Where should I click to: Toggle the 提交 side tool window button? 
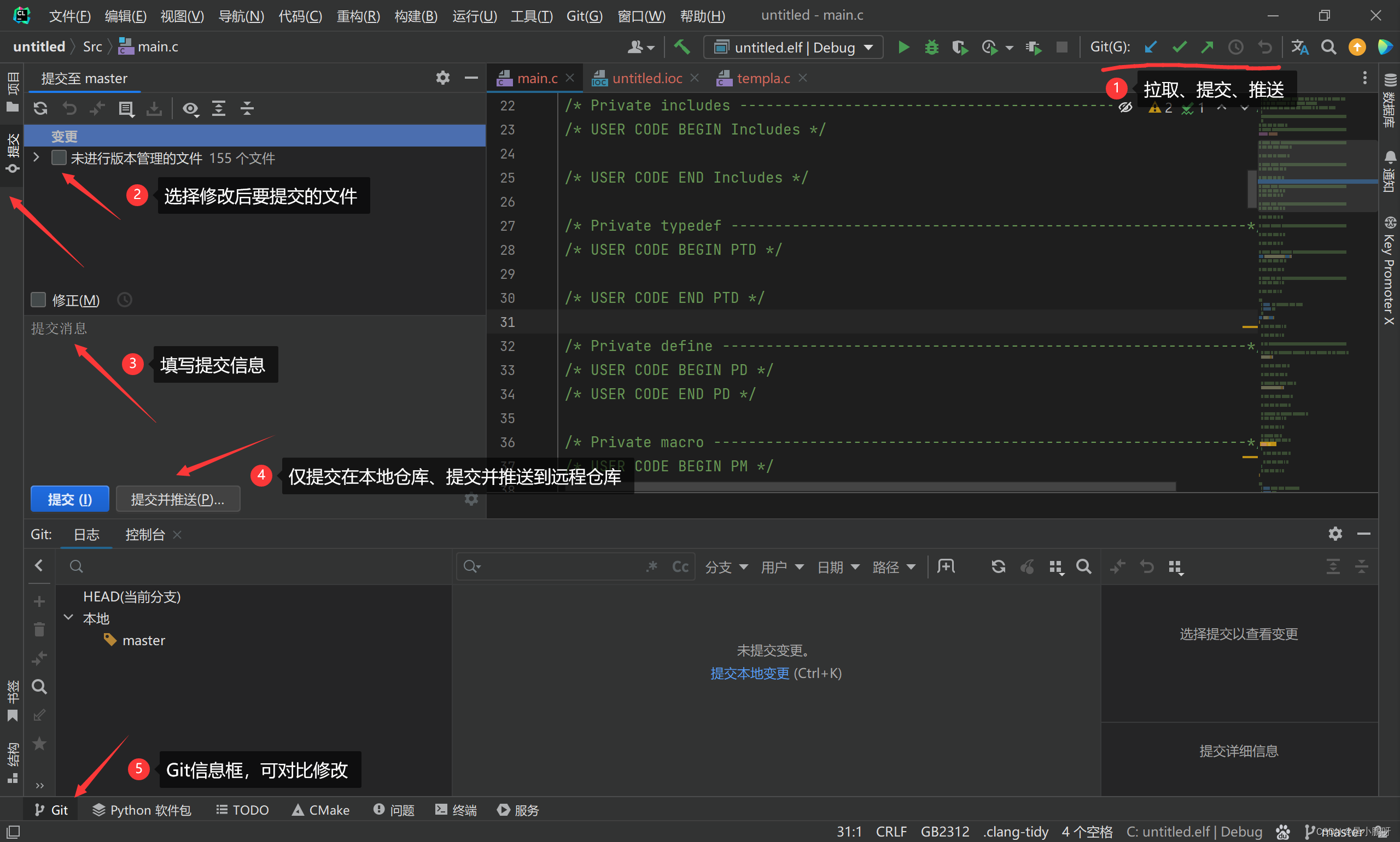[x=12, y=153]
